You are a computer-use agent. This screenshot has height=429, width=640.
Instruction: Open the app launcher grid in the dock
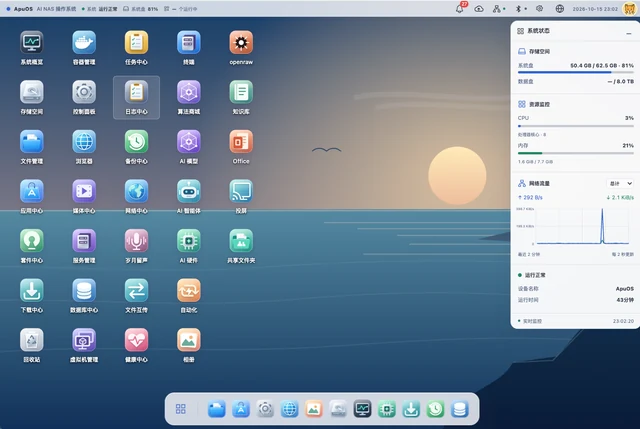pos(180,409)
